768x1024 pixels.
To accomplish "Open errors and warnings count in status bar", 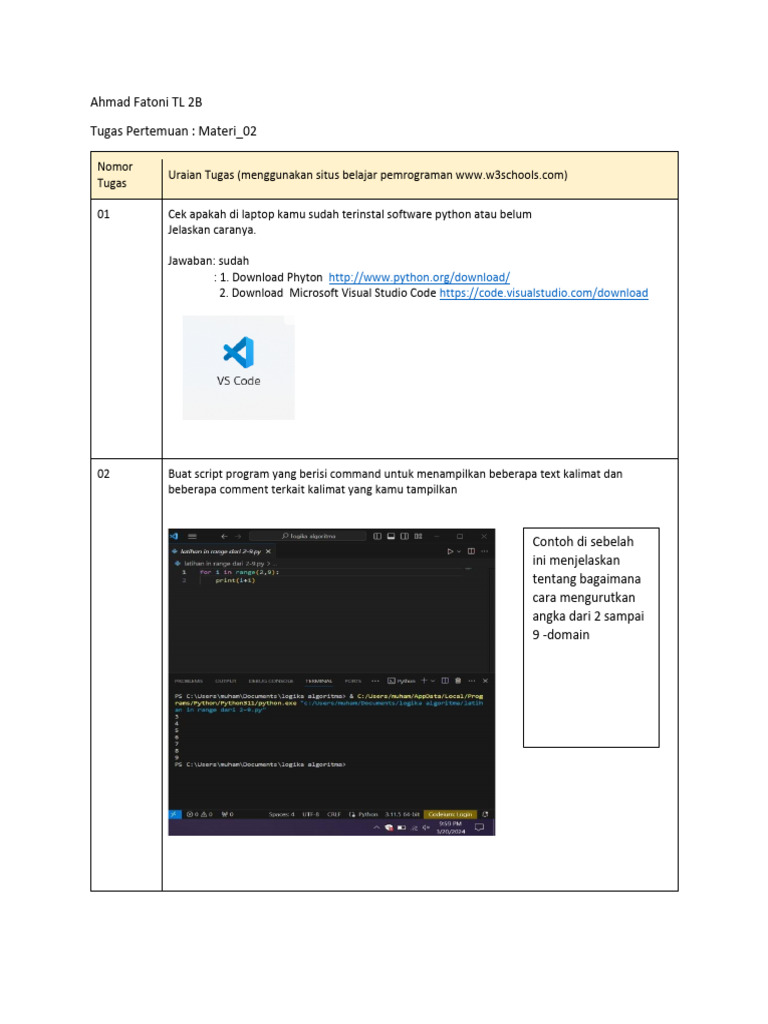I will 200,814.
